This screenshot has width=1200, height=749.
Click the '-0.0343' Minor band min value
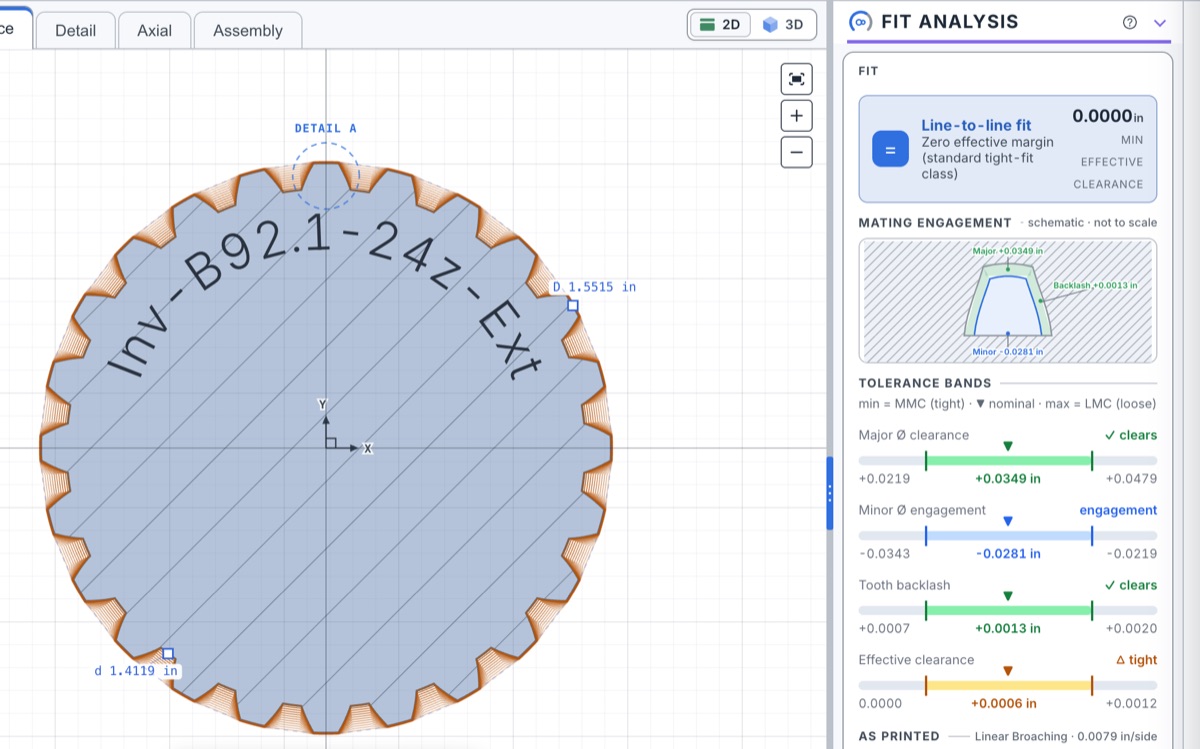[884, 554]
